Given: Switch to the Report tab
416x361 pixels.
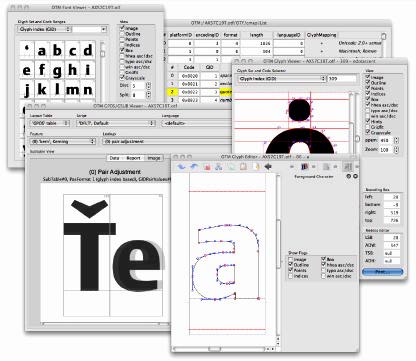Looking at the screenshot, I should pos(133,158).
